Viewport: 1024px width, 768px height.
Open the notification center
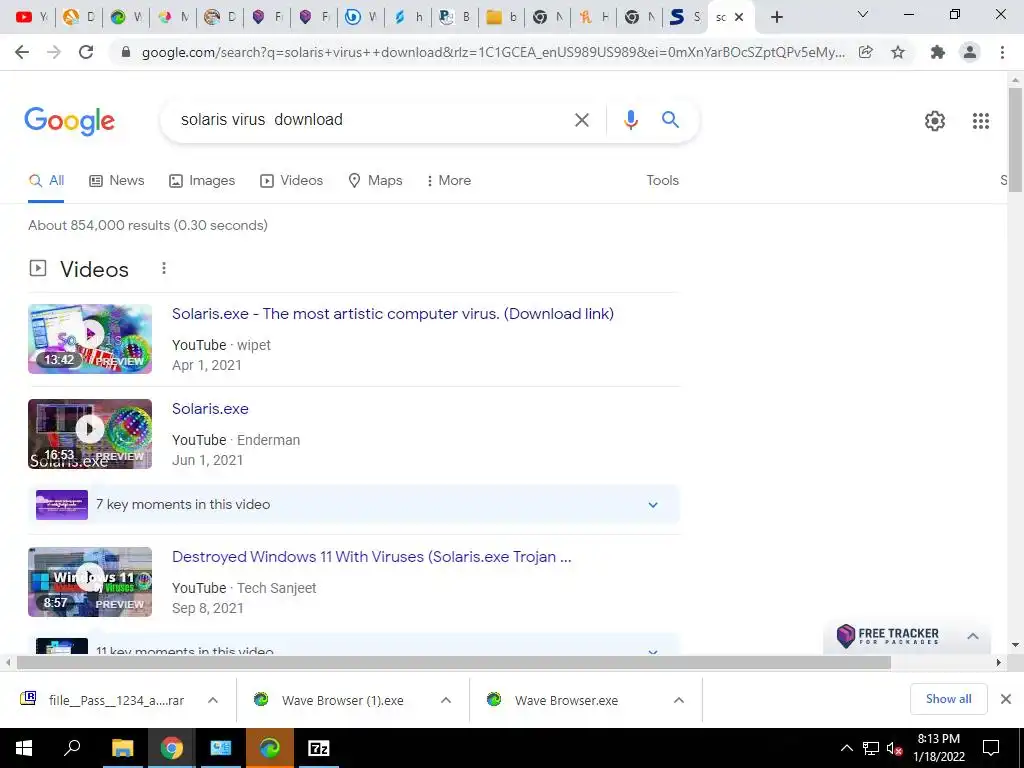click(x=991, y=748)
